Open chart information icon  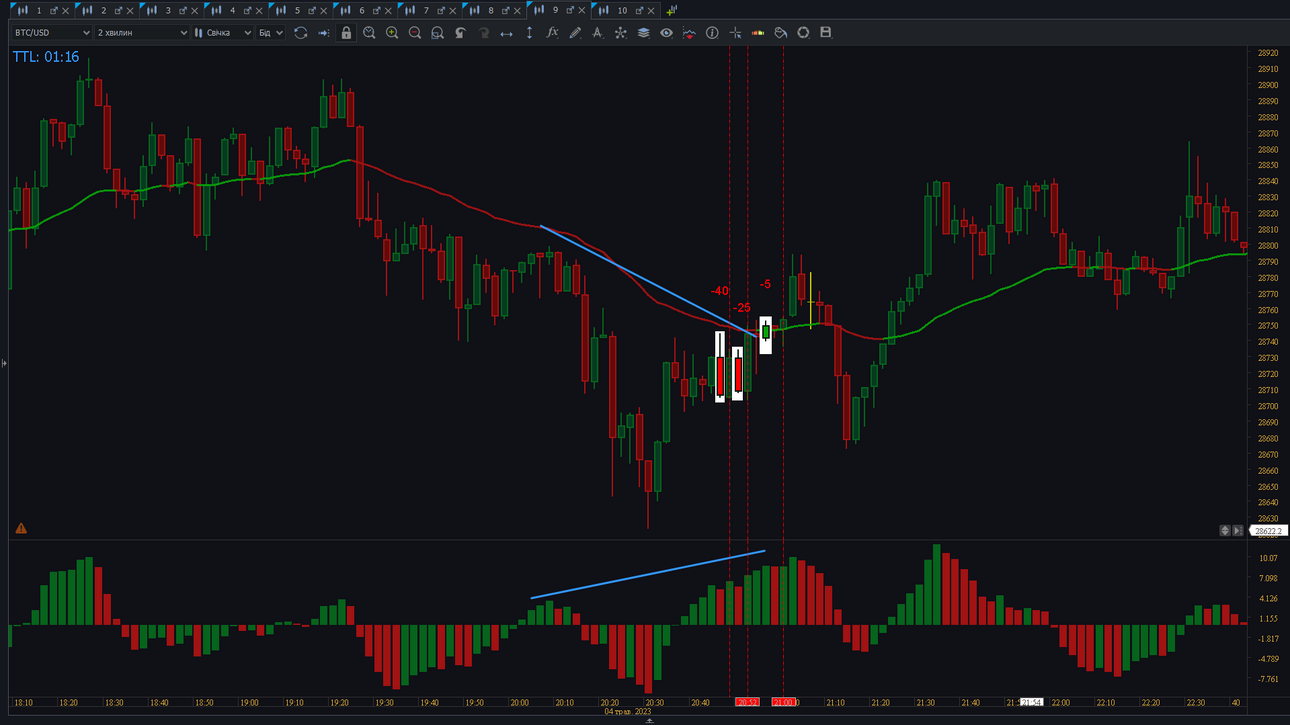pyautogui.click(x=712, y=33)
